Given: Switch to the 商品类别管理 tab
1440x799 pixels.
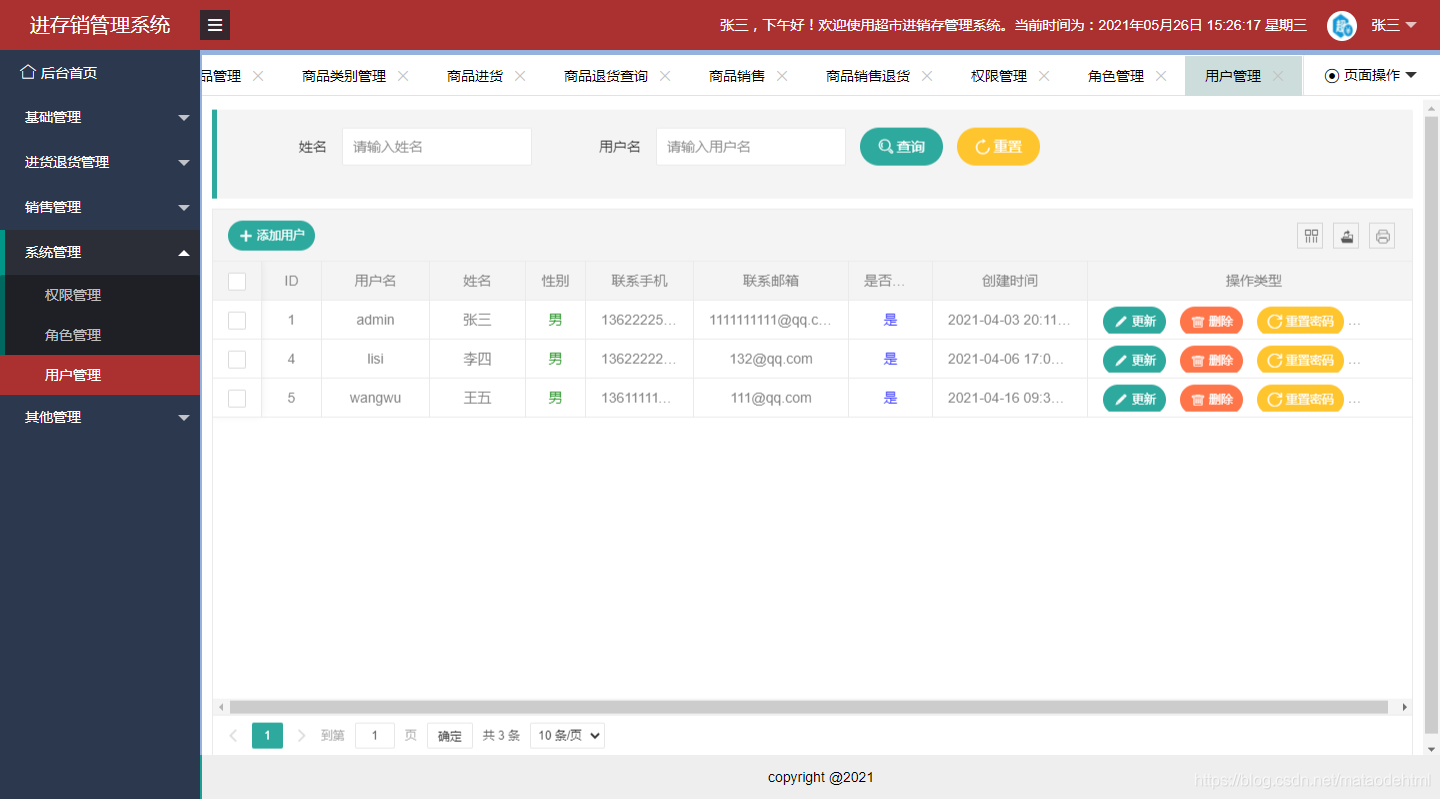Looking at the screenshot, I should (x=344, y=76).
